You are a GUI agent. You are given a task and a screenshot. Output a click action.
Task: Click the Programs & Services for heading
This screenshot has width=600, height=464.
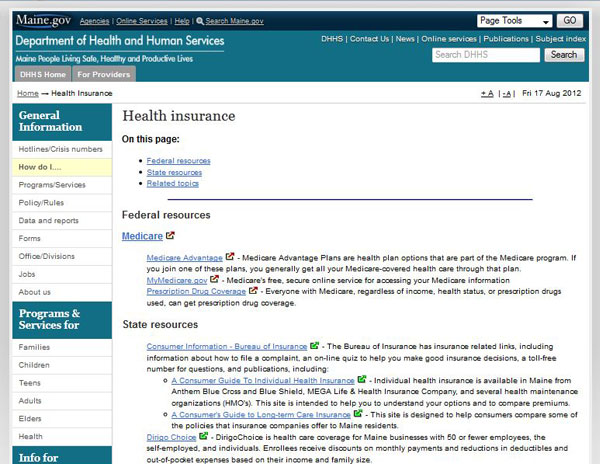62,320
